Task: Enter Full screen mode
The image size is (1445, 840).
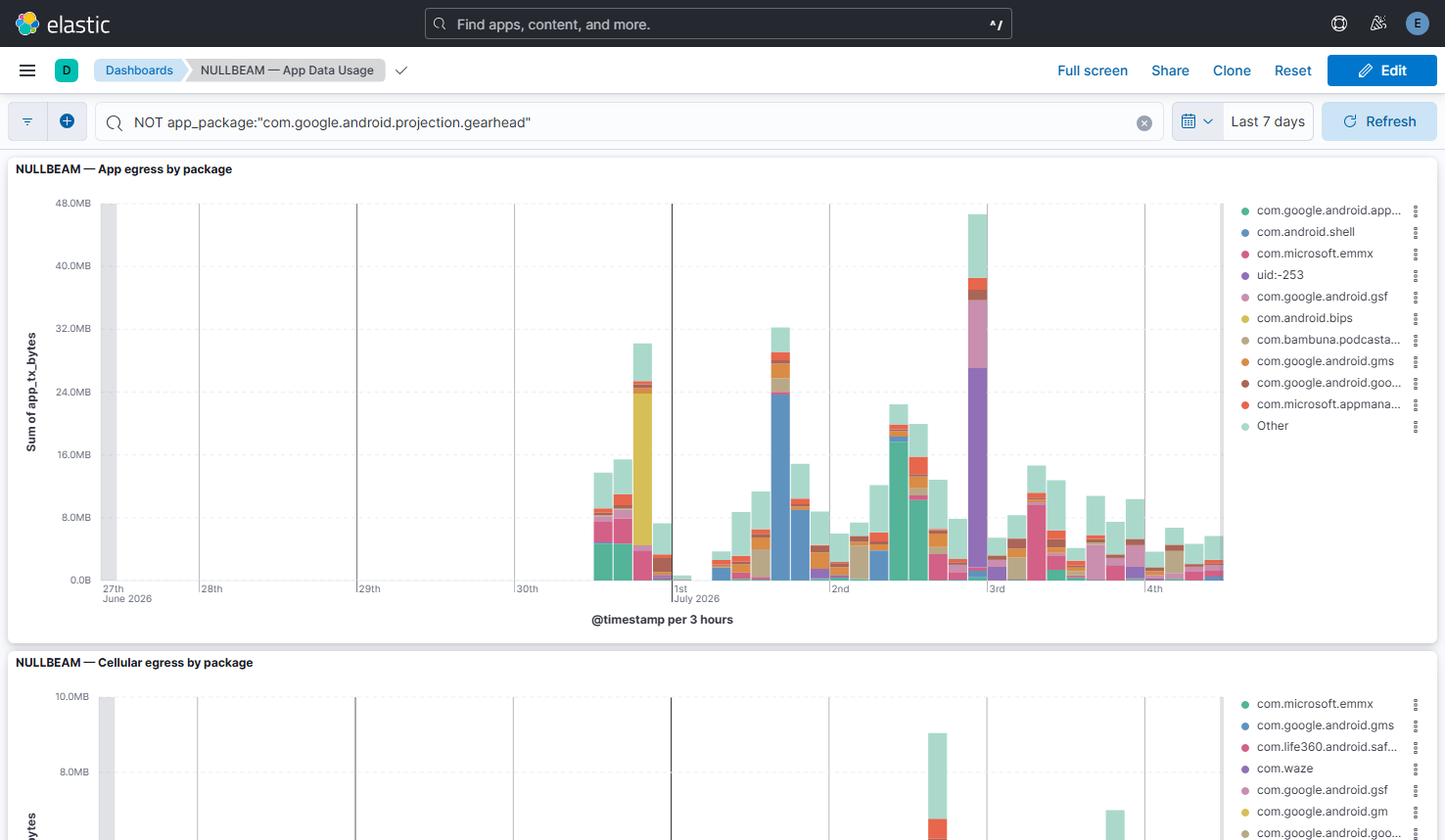Action: click(1093, 70)
